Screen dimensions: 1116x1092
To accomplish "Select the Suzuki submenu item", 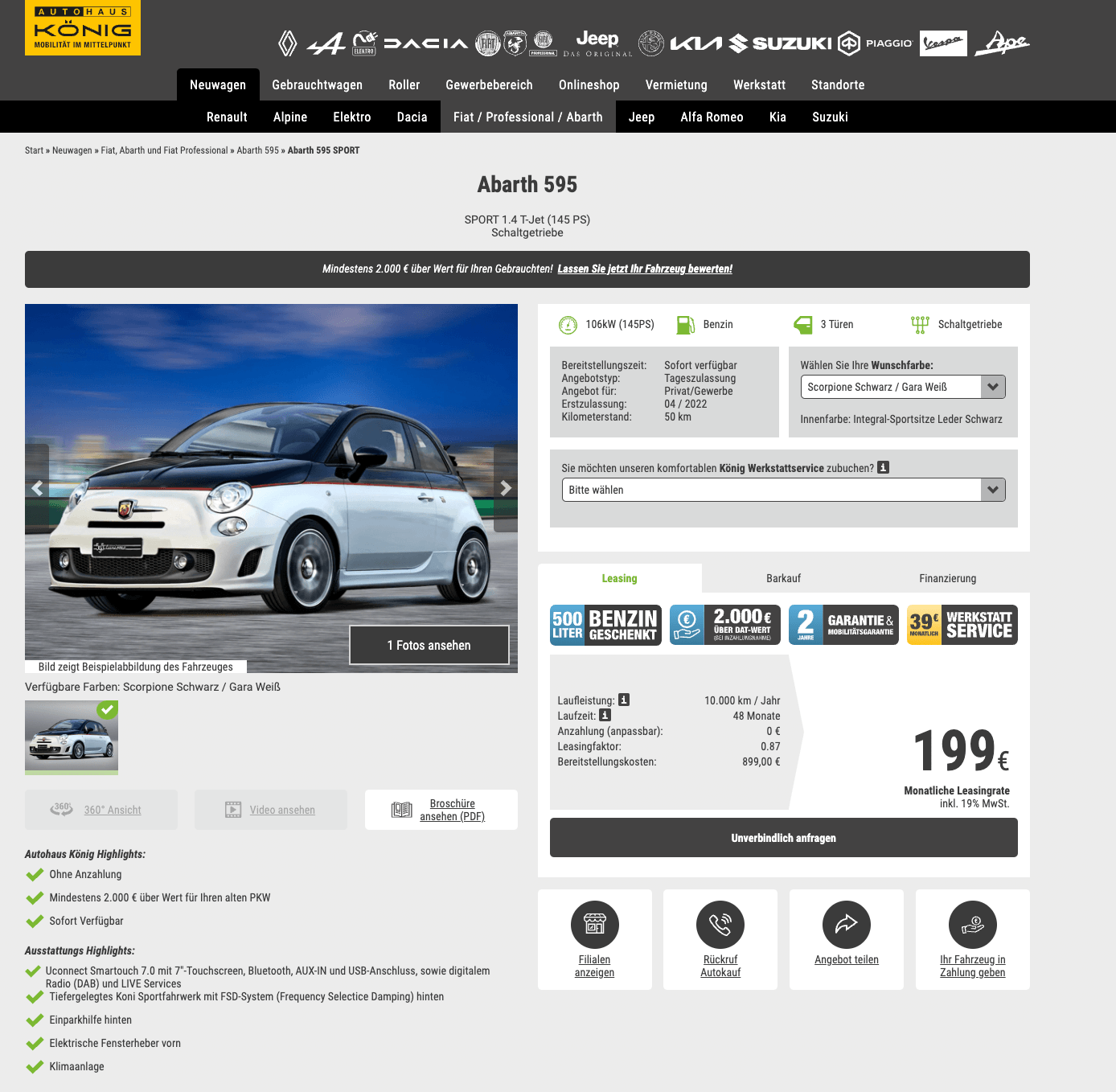I will tap(830, 117).
